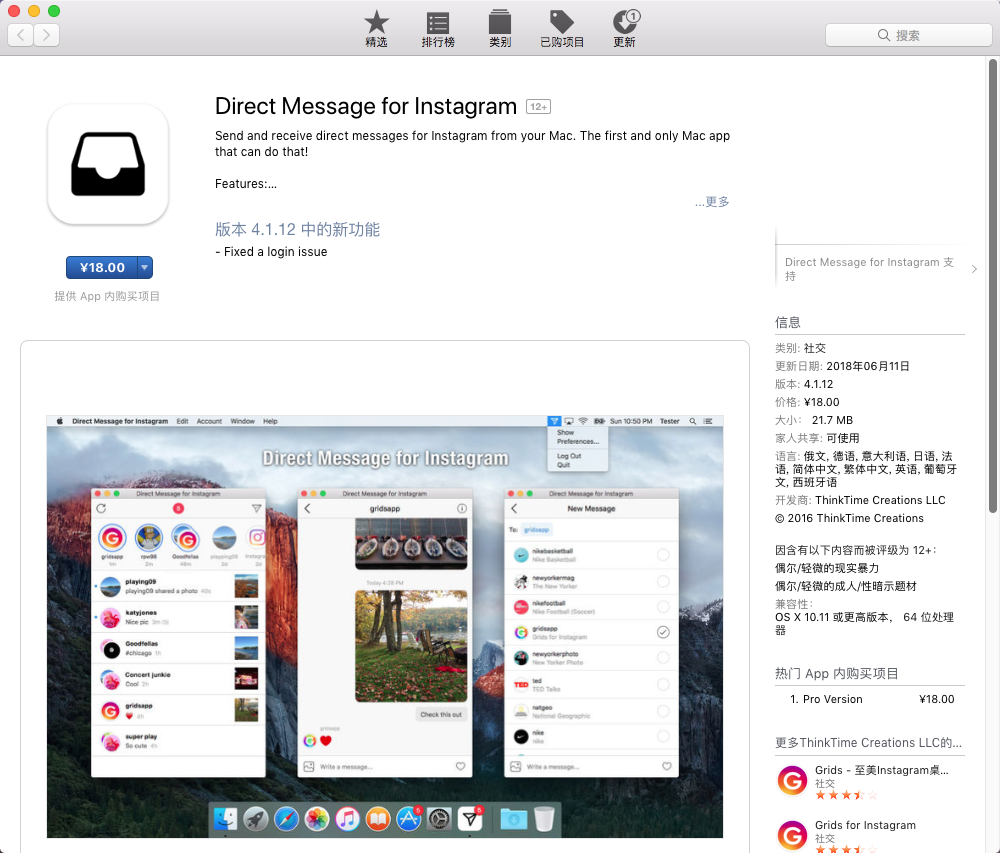Click the 版本 4.1.12 中的新功能 heading
The width and height of the screenshot is (1000, 853).
[297, 230]
